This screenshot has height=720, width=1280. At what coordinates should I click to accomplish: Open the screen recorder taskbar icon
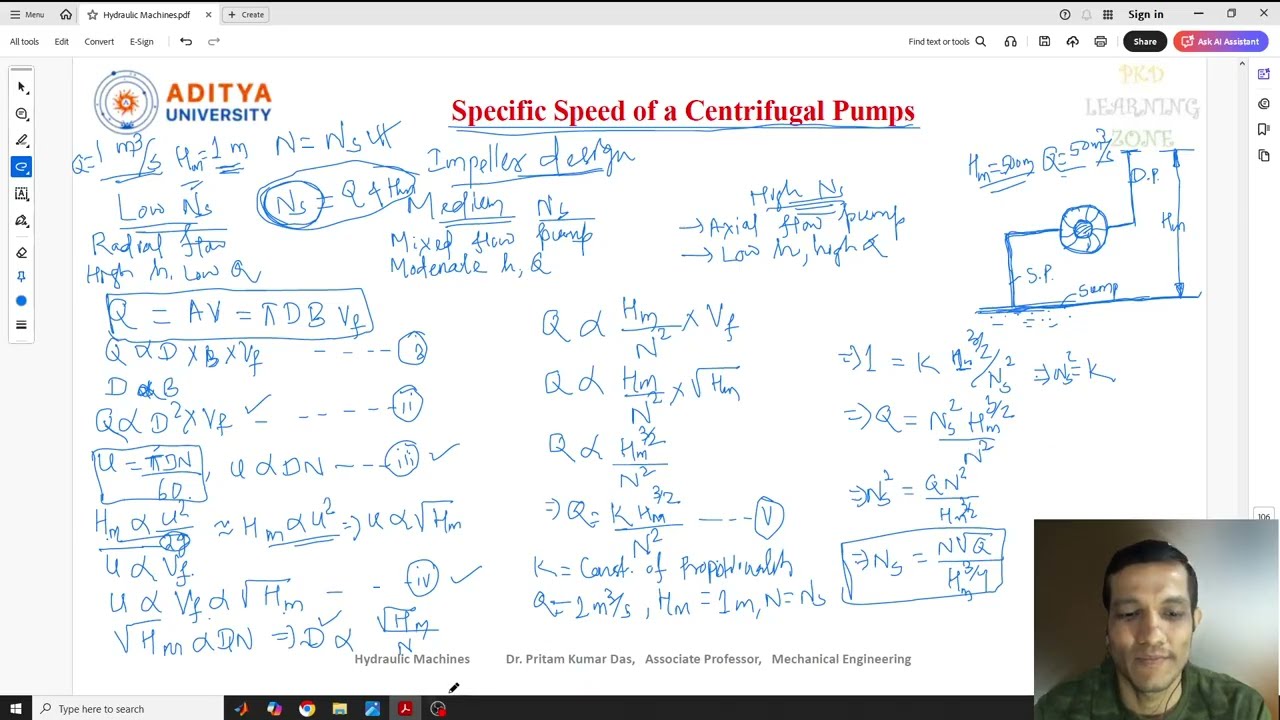pos(438,709)
